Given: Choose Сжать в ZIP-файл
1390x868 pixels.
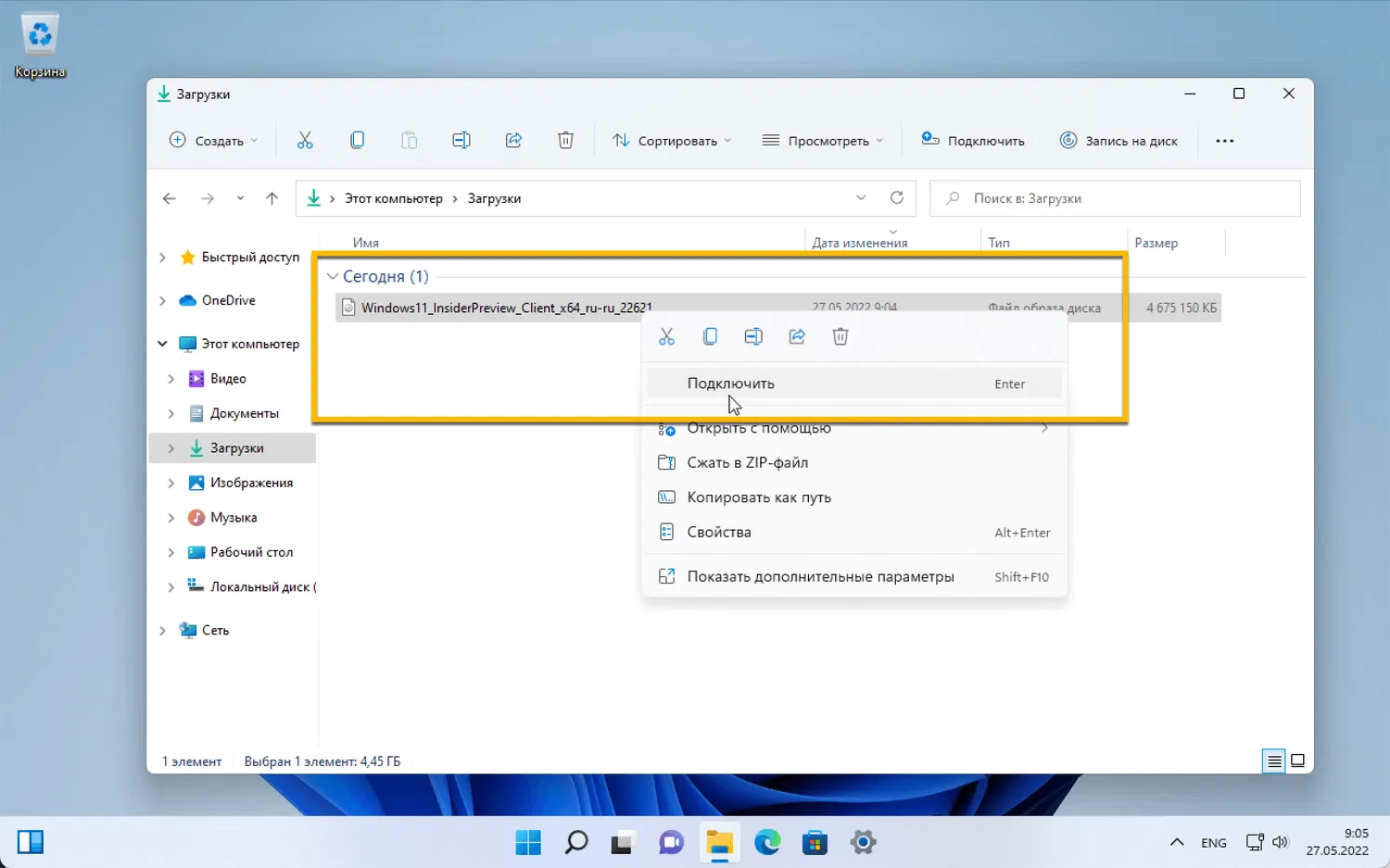Looking at the screenshot, I should 853,462.
